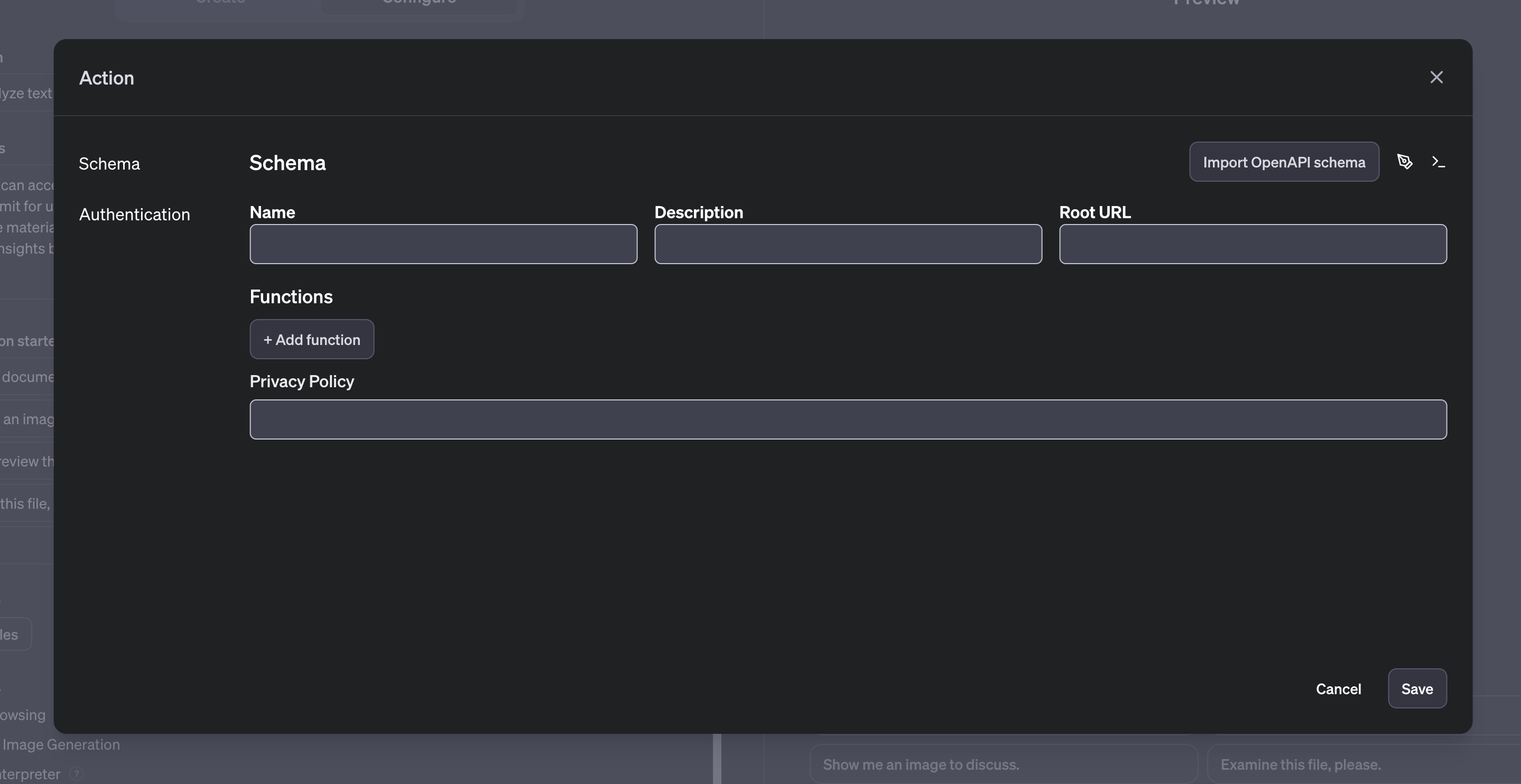Click Import OpenAPI schema
This screenshot has height=784, width=1521.
(x=1284, y=161)
